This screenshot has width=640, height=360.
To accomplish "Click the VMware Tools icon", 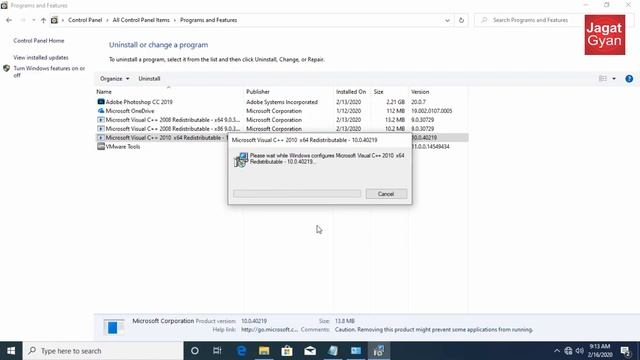I will tap(101, 147).
